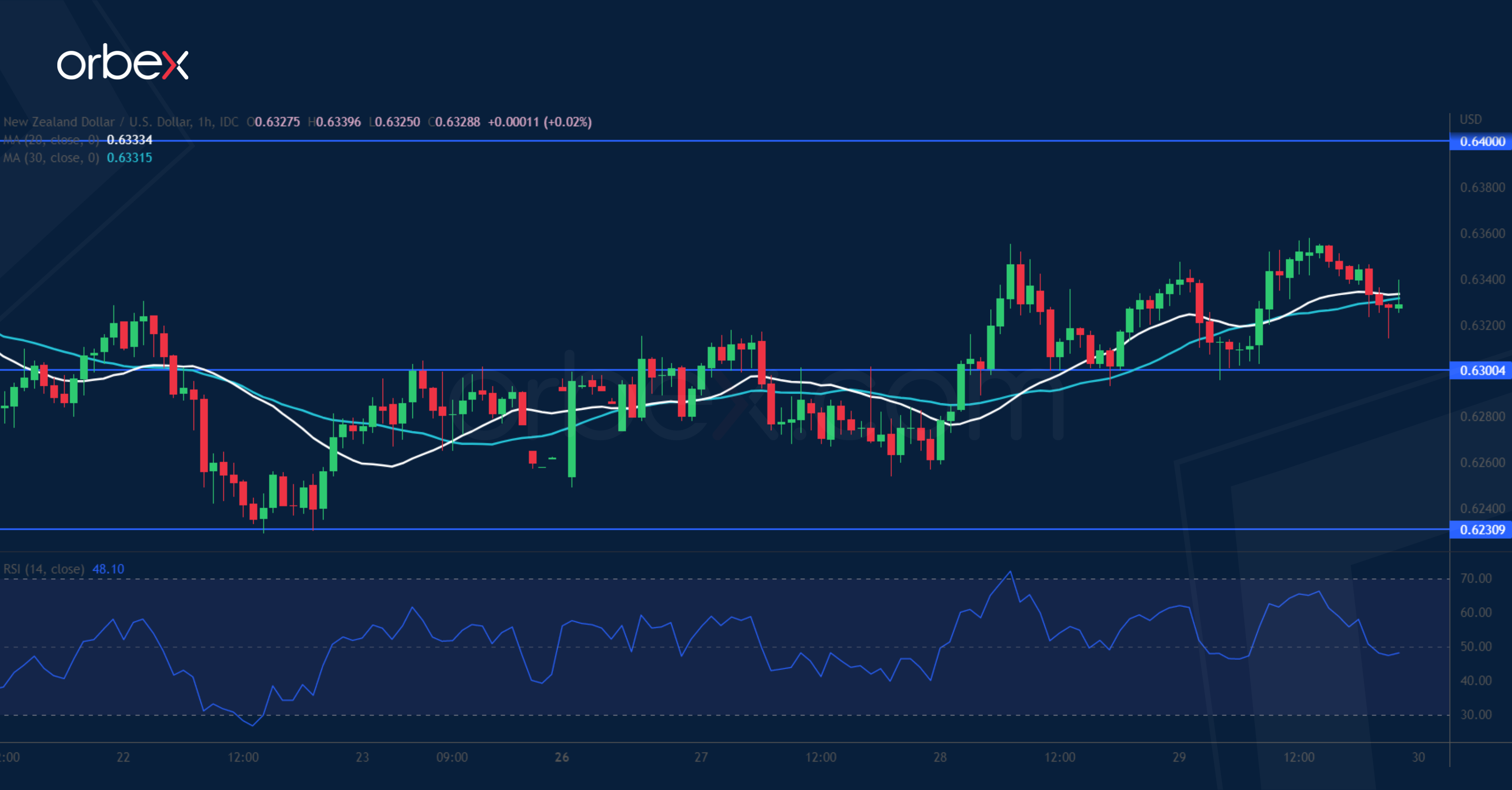Click the MA (20, close, 0) indicator label

tap(51, 140)
